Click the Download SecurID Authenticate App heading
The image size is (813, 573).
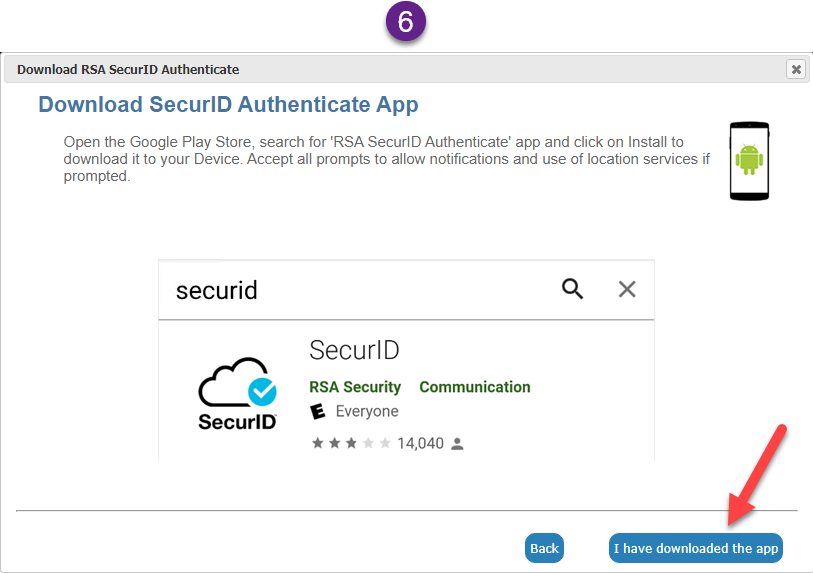coord(228,105)
